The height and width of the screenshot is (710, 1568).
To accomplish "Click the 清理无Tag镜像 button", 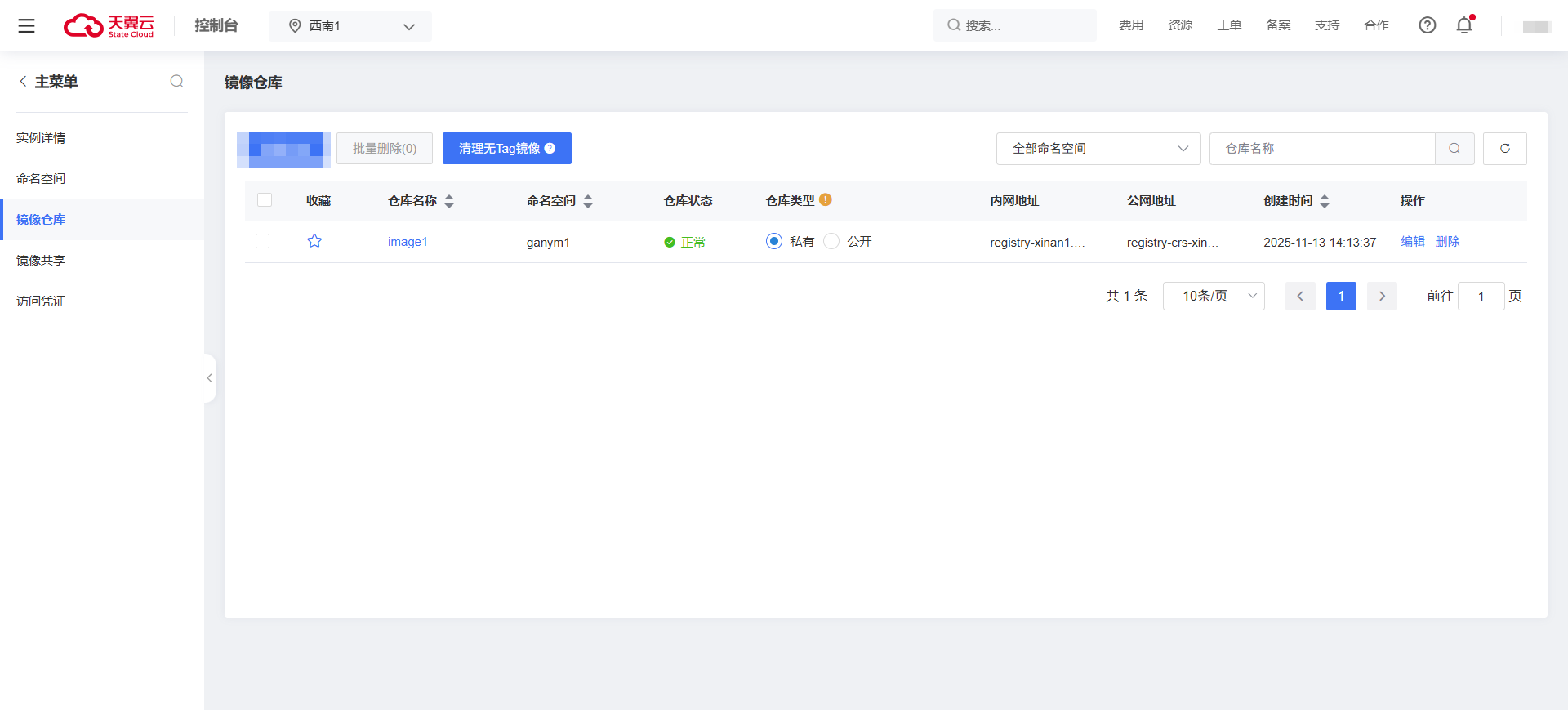I will [x=506, y=149].
